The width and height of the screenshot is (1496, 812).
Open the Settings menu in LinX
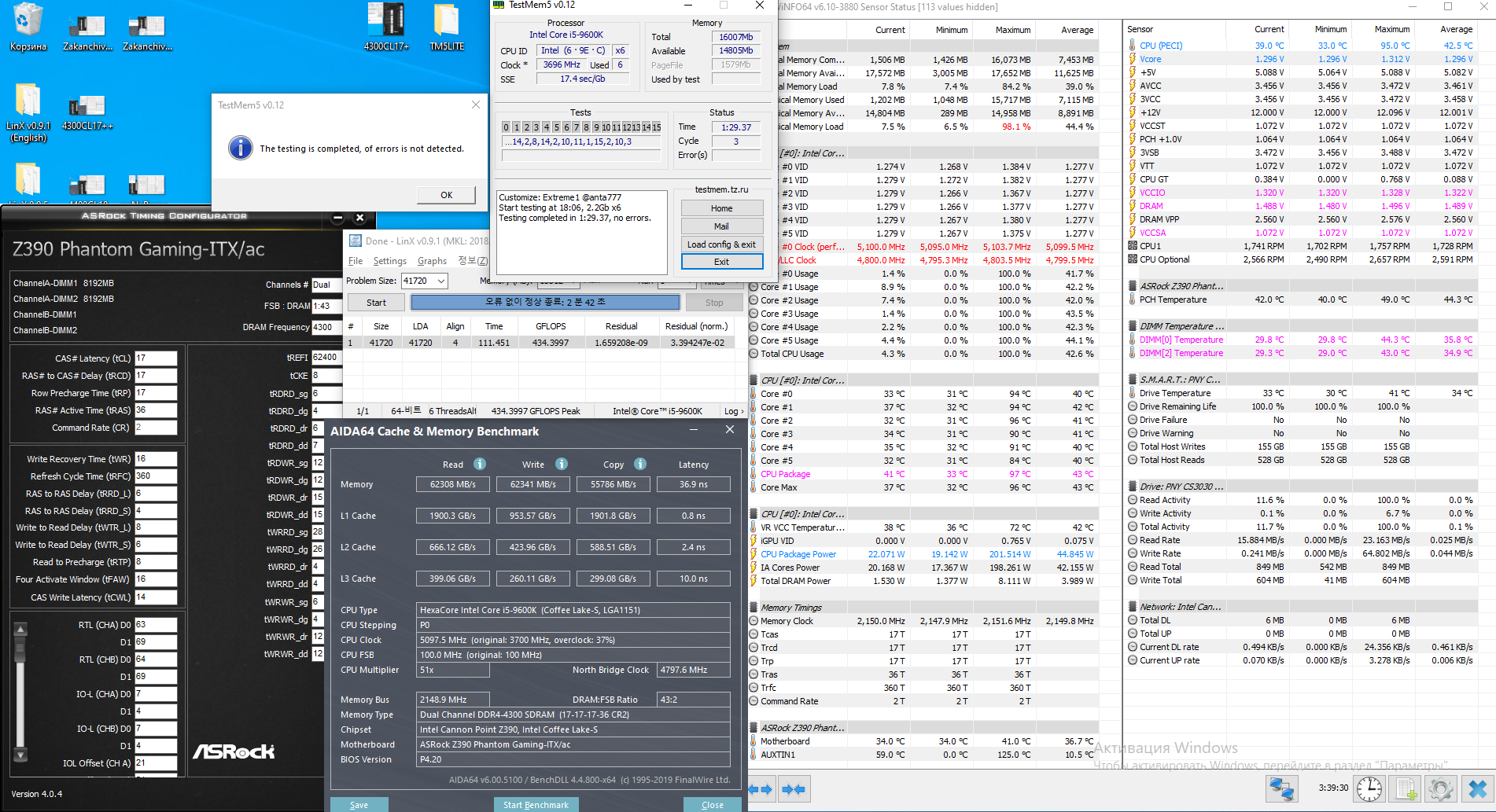click(x=390, y=261)
